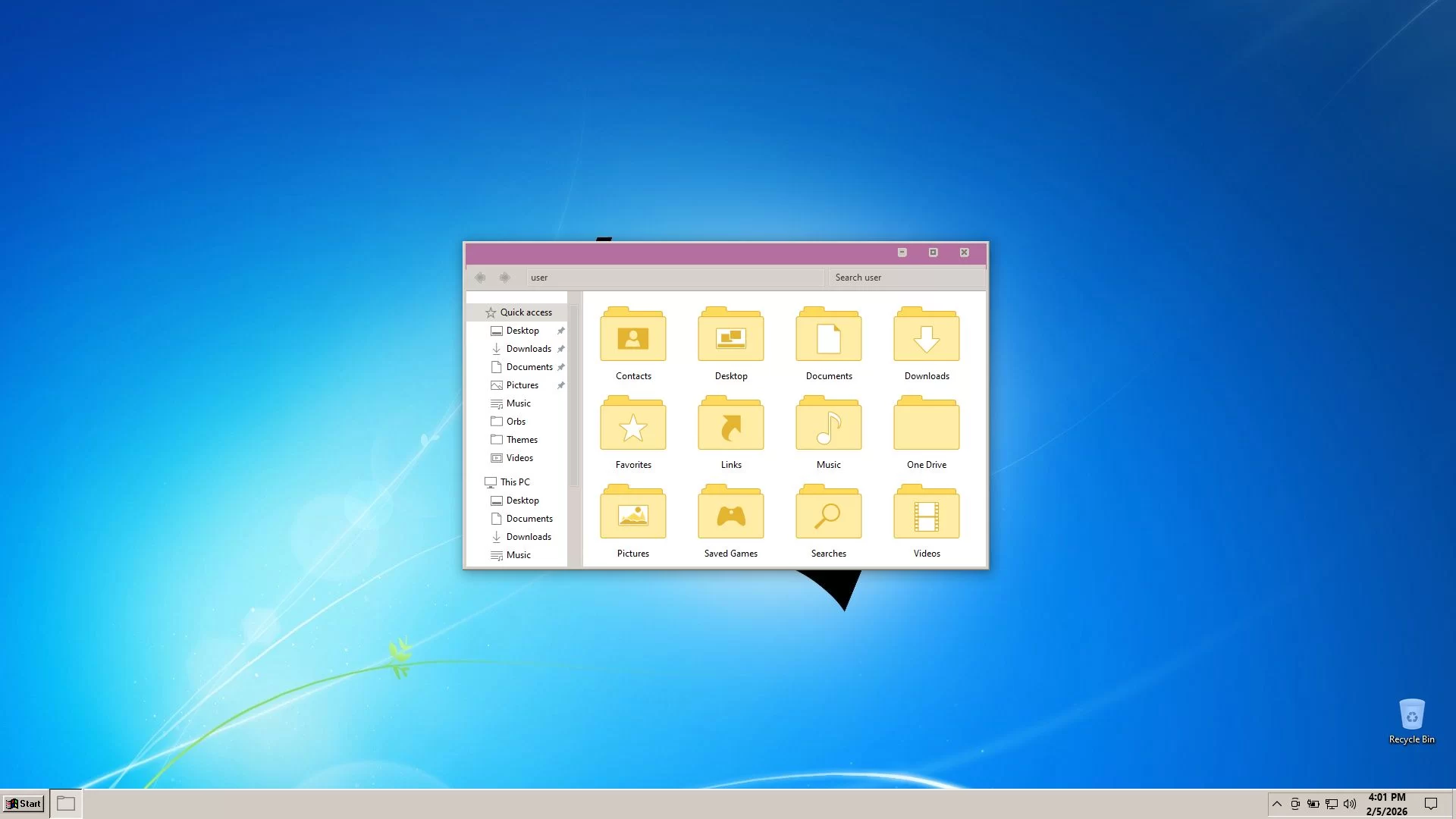1456x819 pixels.
Task: Click the Start button
Action: [x=24, y=804]
